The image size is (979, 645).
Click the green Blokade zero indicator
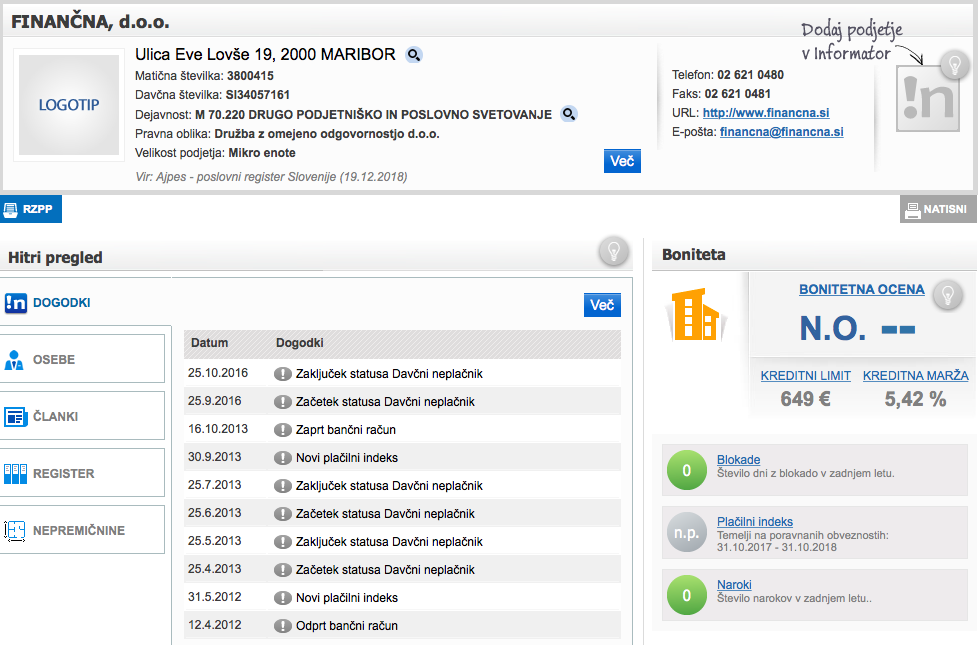point(686,470)
